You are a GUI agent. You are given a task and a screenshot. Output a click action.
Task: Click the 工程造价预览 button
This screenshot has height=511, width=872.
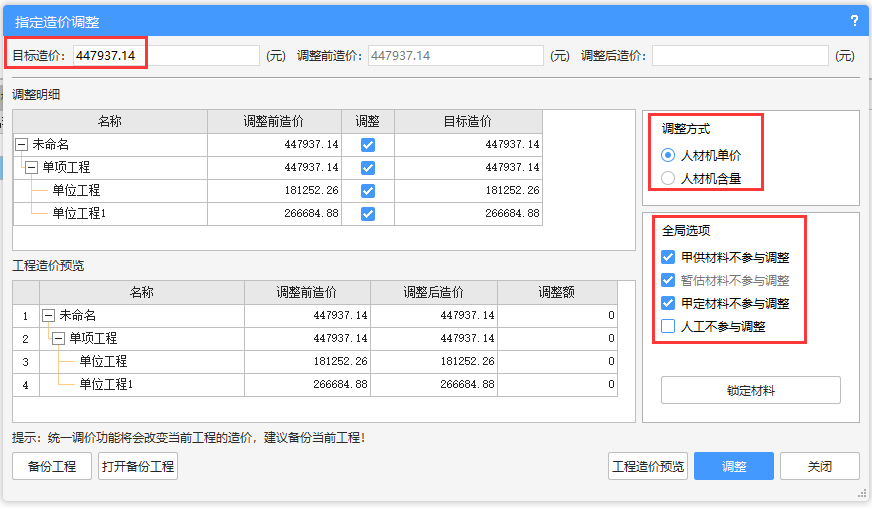pos(648,466)
